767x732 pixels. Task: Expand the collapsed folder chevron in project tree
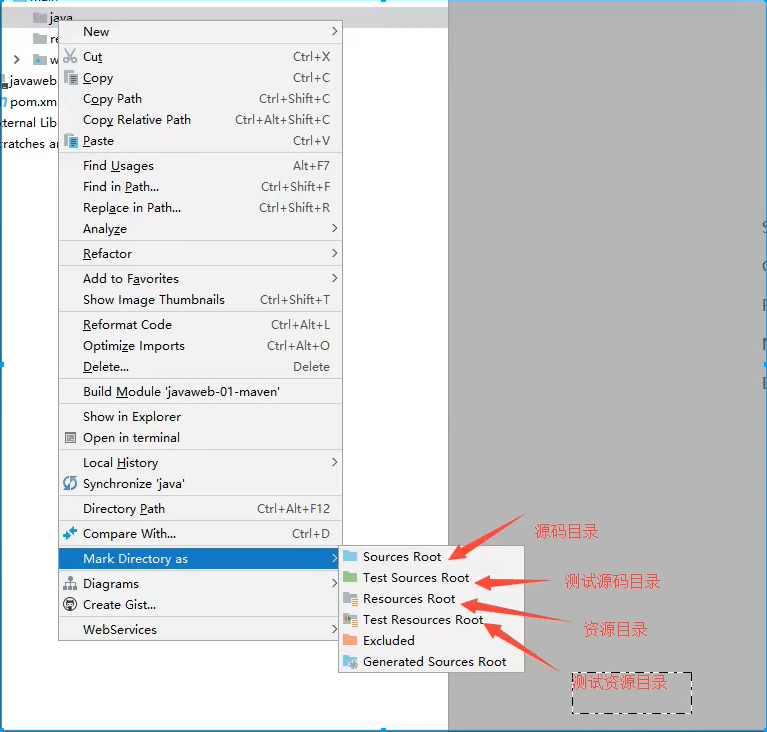pos(17,60)
